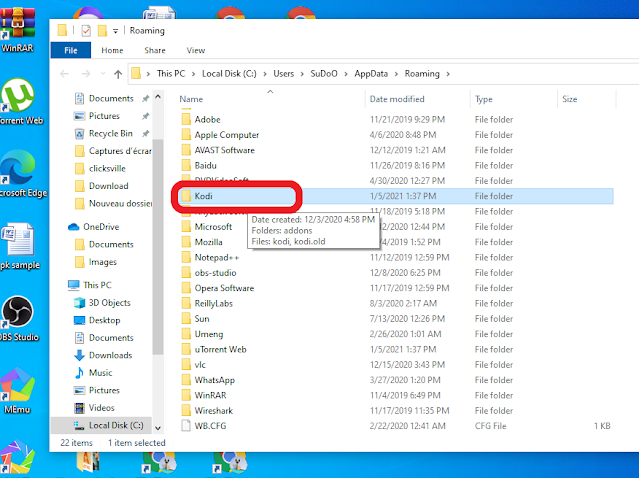This screenshot has height=478, width=639.
Task: Go up one folder level
Action: [x=118, y=74]
